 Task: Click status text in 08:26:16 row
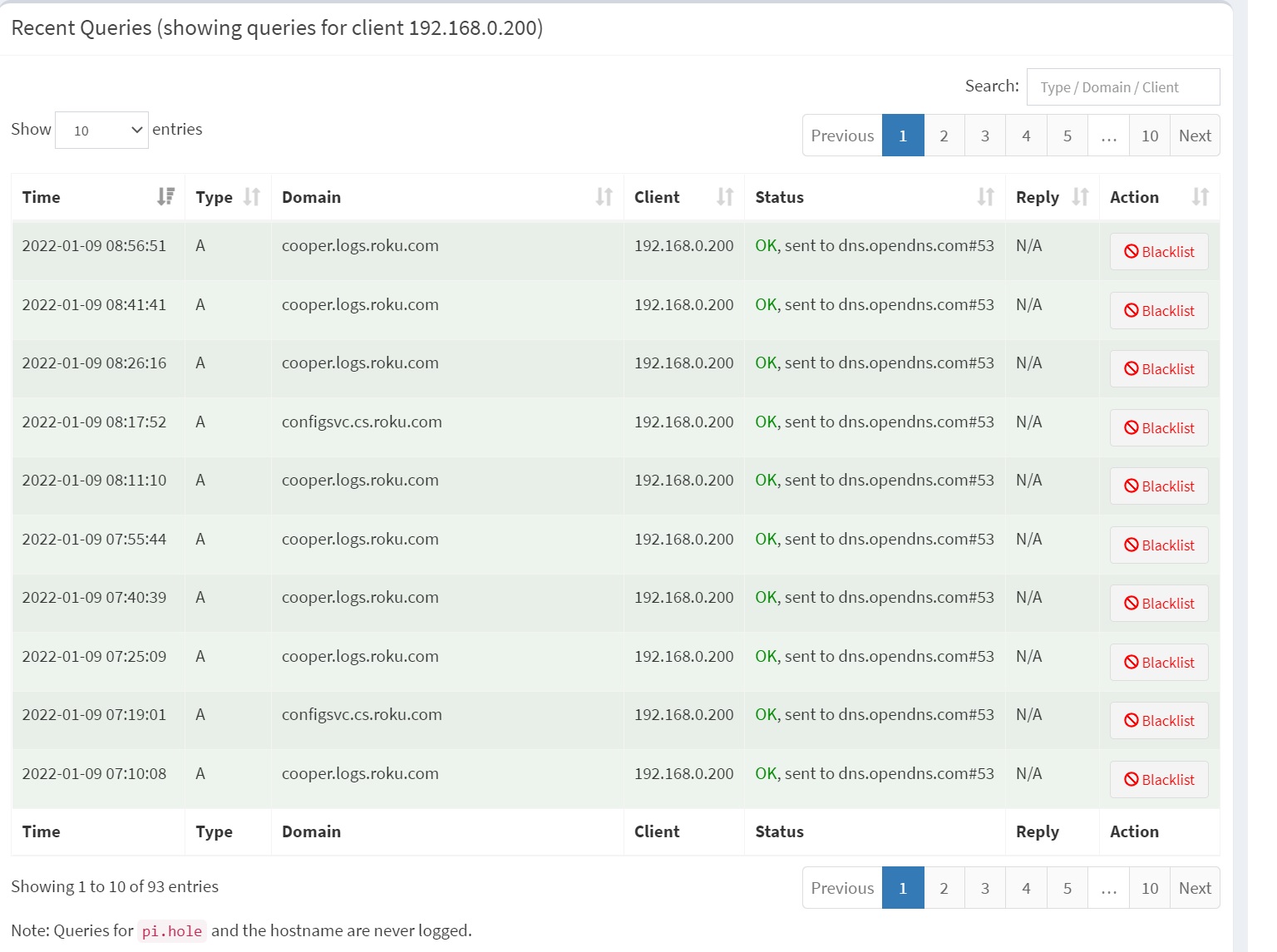[875, 363]
